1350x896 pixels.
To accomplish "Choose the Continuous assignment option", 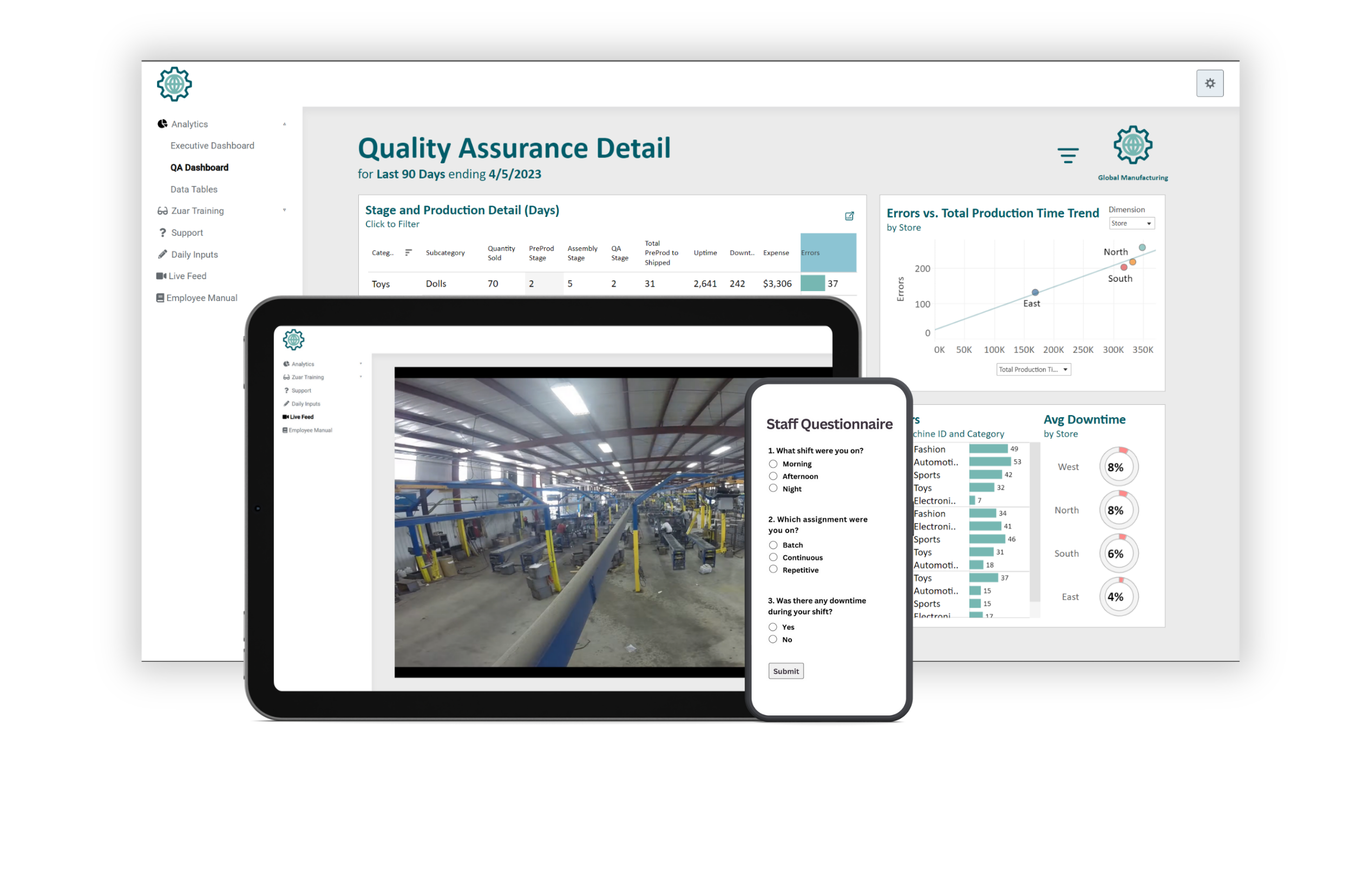I will point(773,557).
